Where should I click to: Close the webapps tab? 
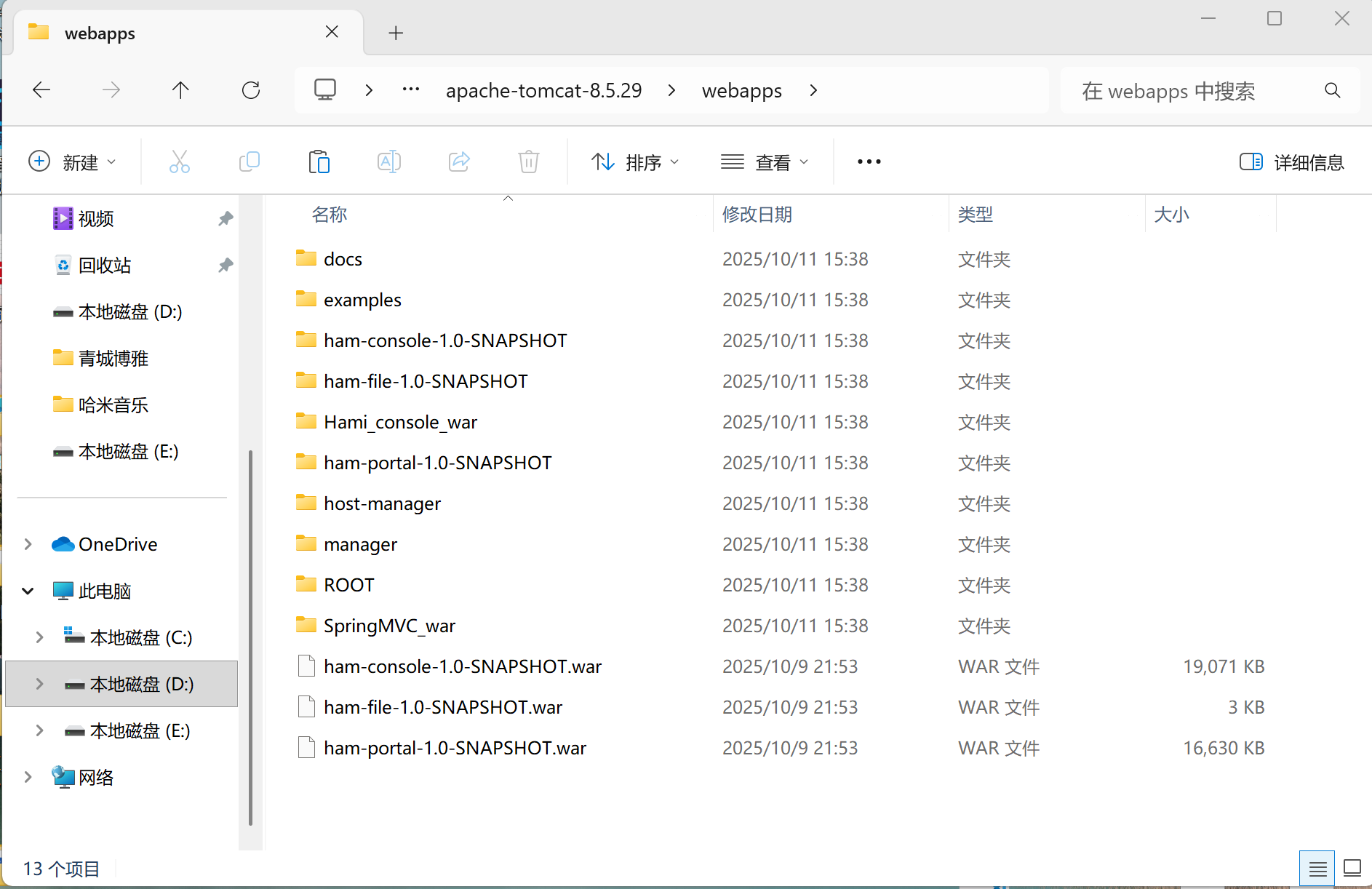332,32
